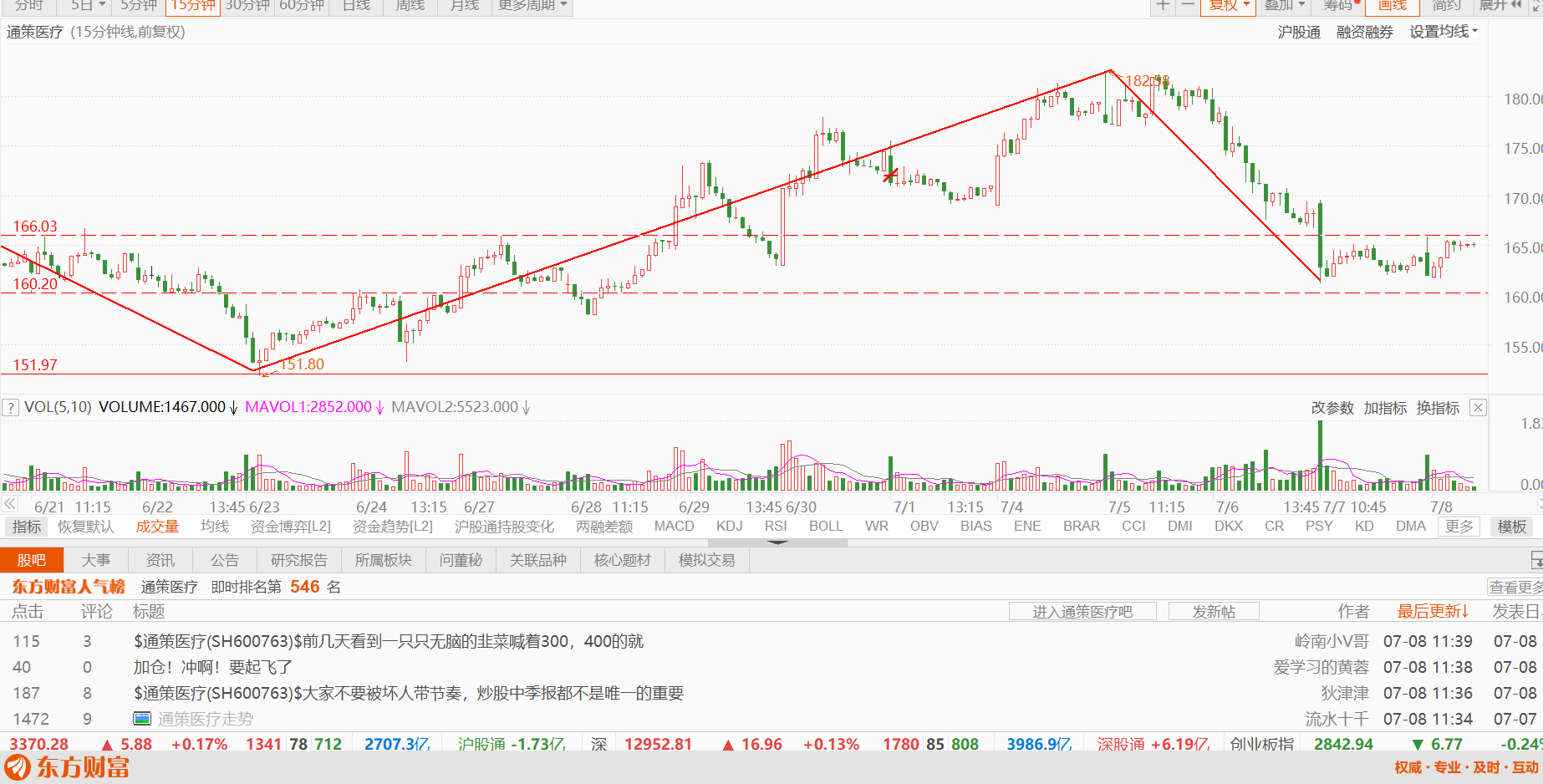This screenshot has width=1543, height=784.
Task: Open the 核心题材 tab
Action: tap(623, 561)
